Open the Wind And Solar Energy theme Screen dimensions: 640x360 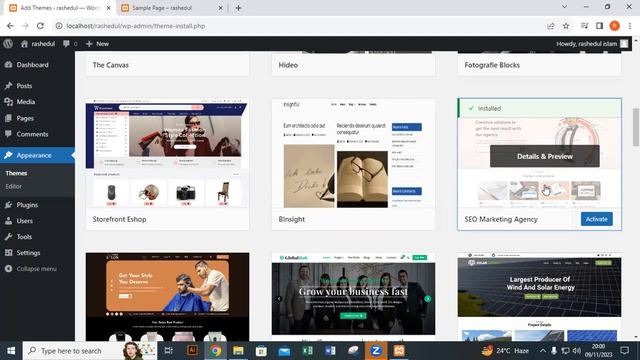tap(539, 296)
